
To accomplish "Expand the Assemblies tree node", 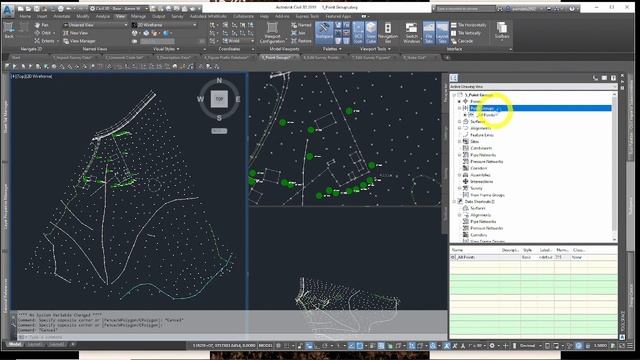I will tap(460, 175).
